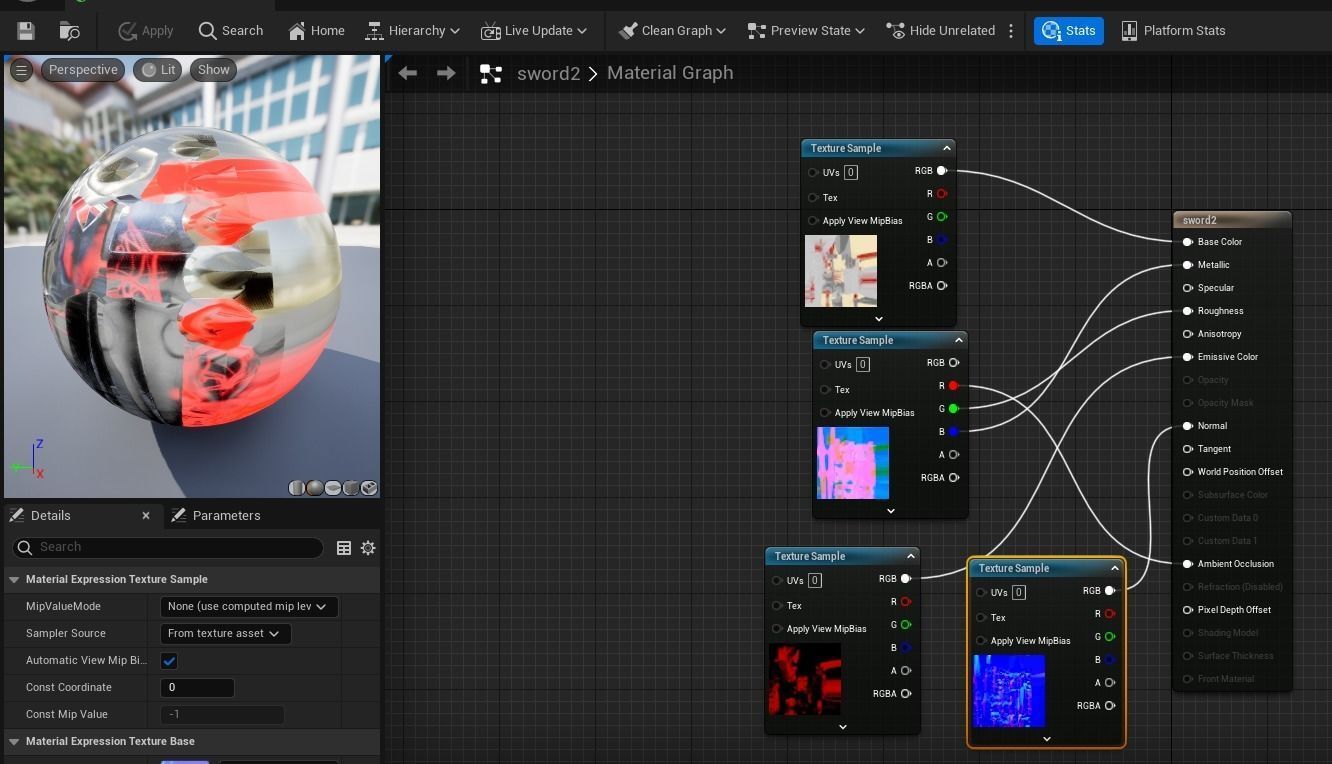The image size is (1332, 764).
Task: Click the sword2 breadcrumb link
Action: click(548, 73)
